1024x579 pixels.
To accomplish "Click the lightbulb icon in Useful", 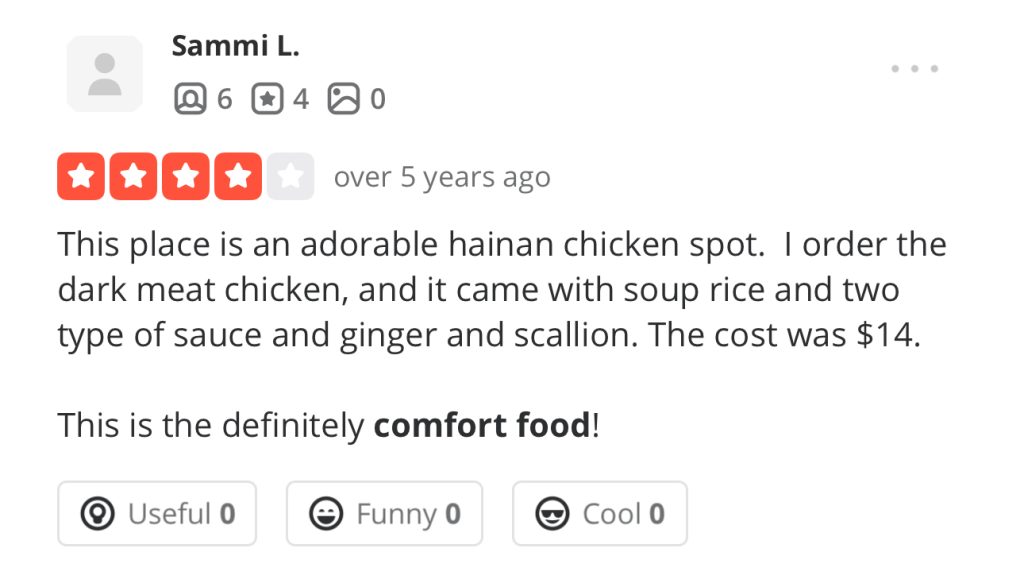I will (97, 515).
